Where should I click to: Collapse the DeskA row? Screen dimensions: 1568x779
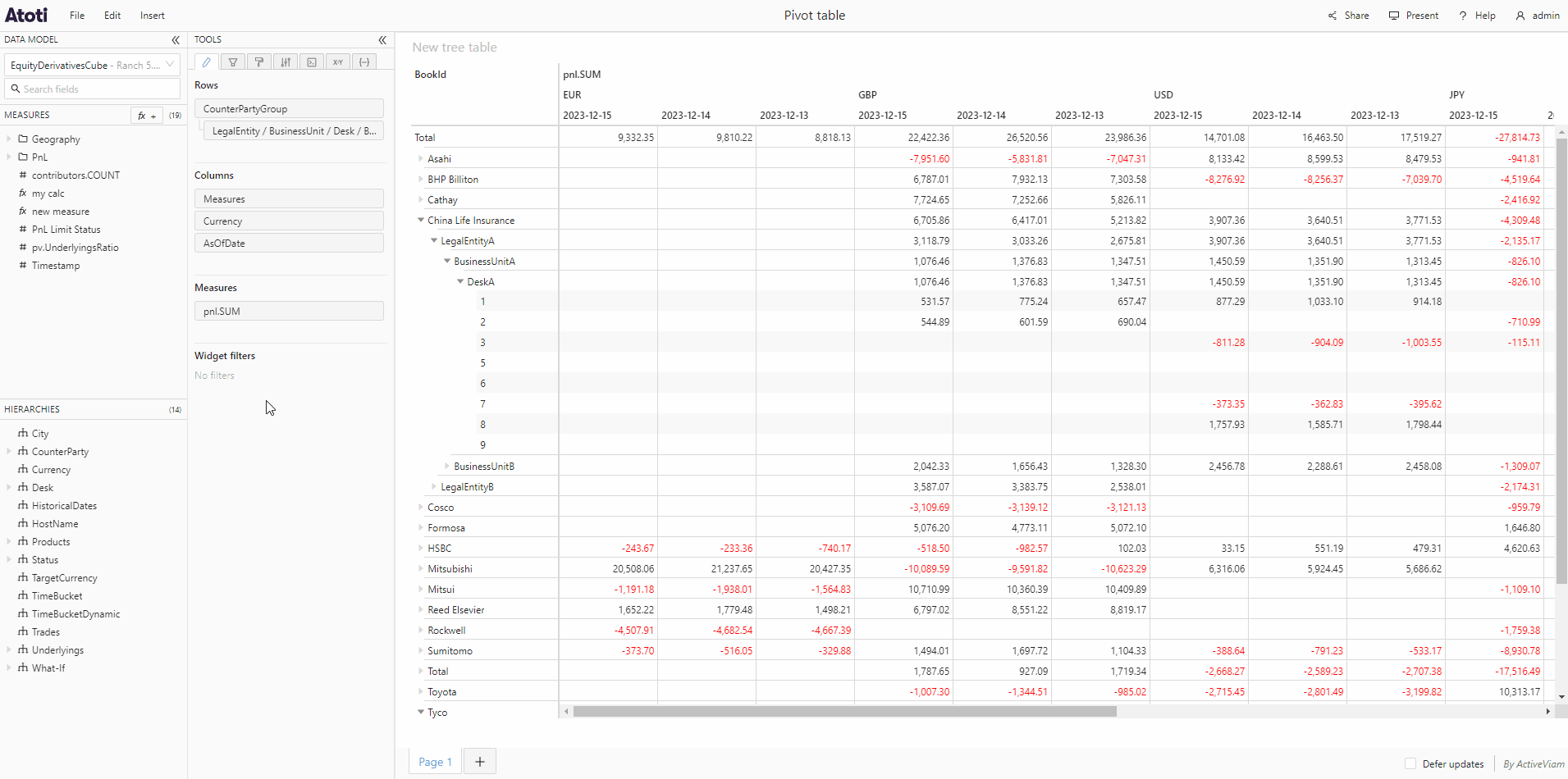tap(460, 281)
